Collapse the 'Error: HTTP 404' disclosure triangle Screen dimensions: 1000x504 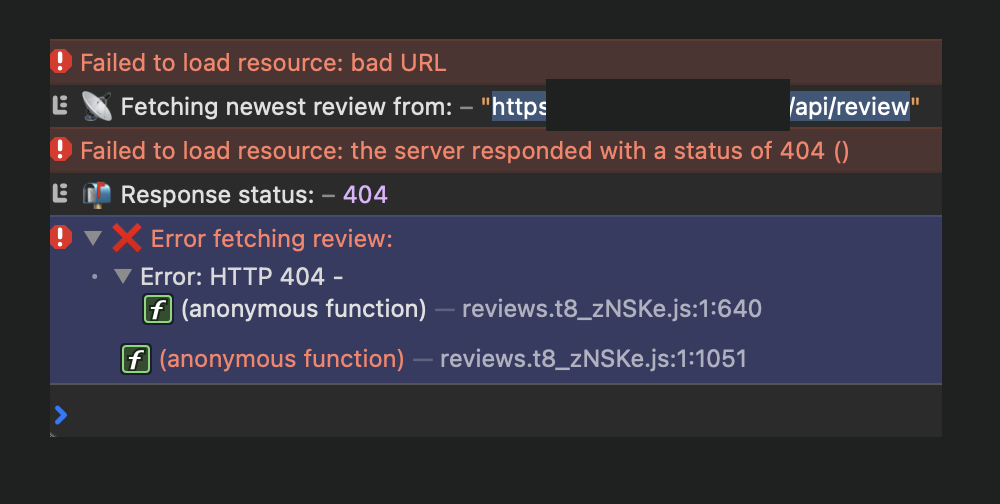tap(123, 276)
